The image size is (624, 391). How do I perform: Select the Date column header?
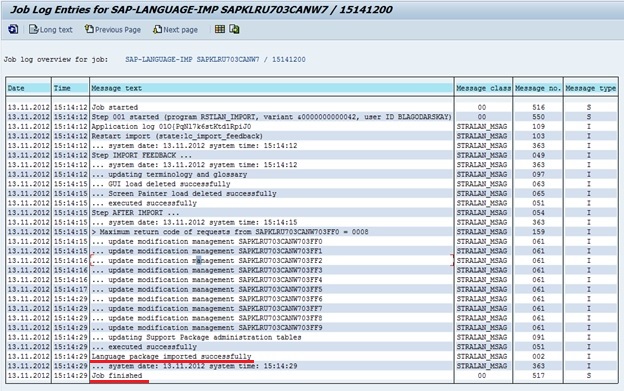[x=28, y=88]
